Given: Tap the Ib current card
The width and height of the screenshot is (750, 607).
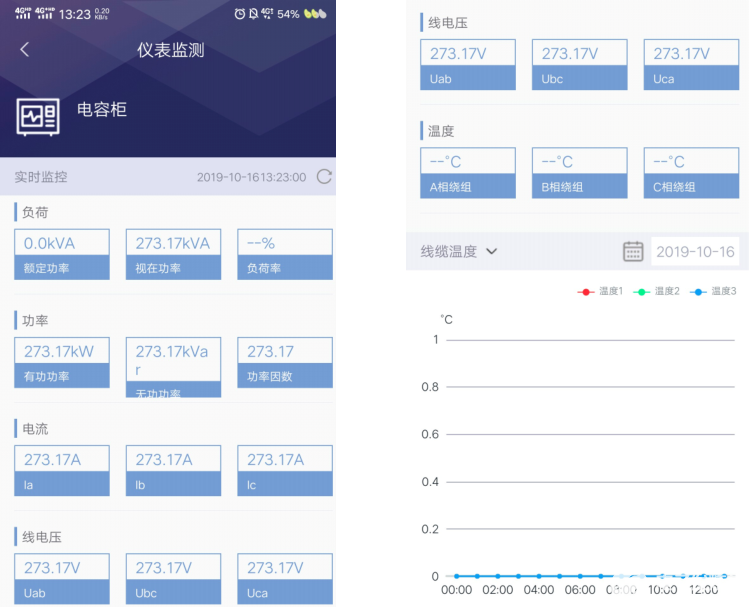Looking at the screenshot, I should click(x=173, y=470).
